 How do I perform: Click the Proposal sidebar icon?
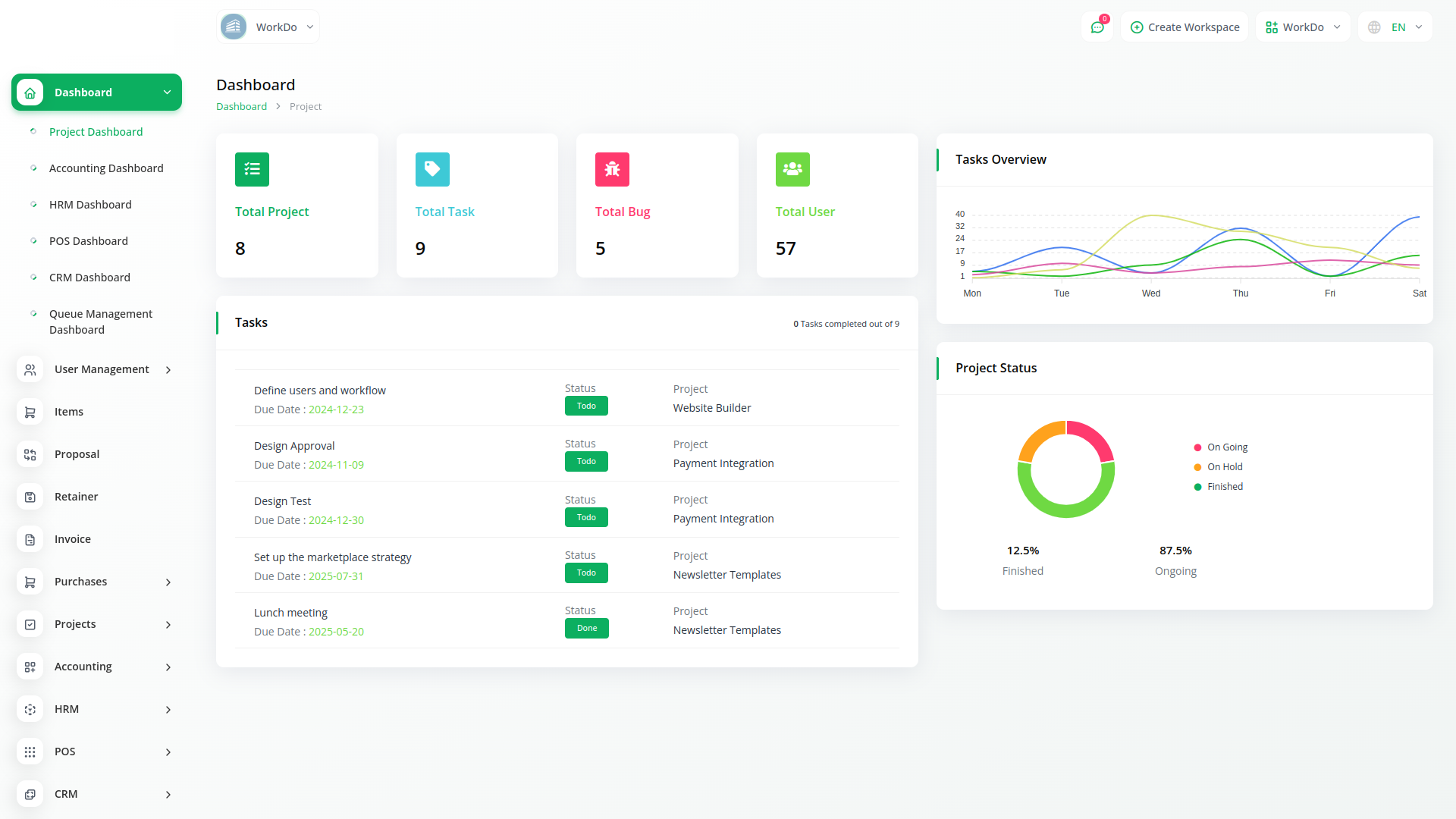coord(30,454)
